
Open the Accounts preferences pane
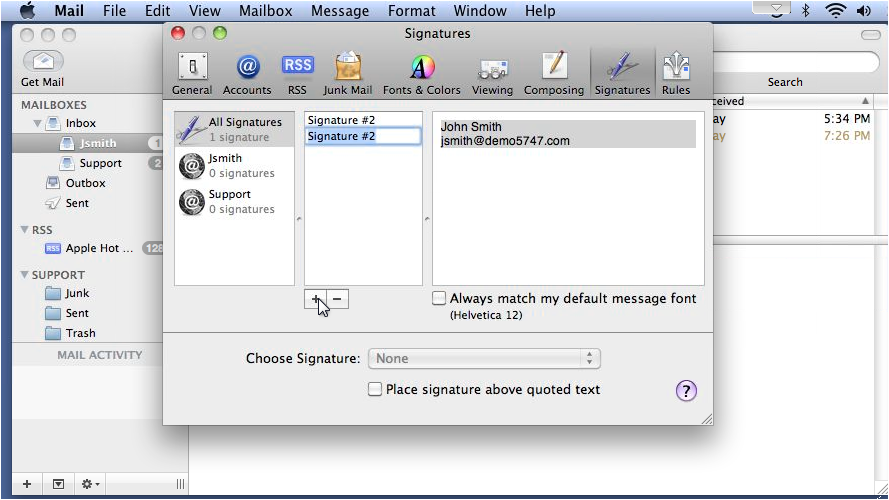click(x=247, y=74)
